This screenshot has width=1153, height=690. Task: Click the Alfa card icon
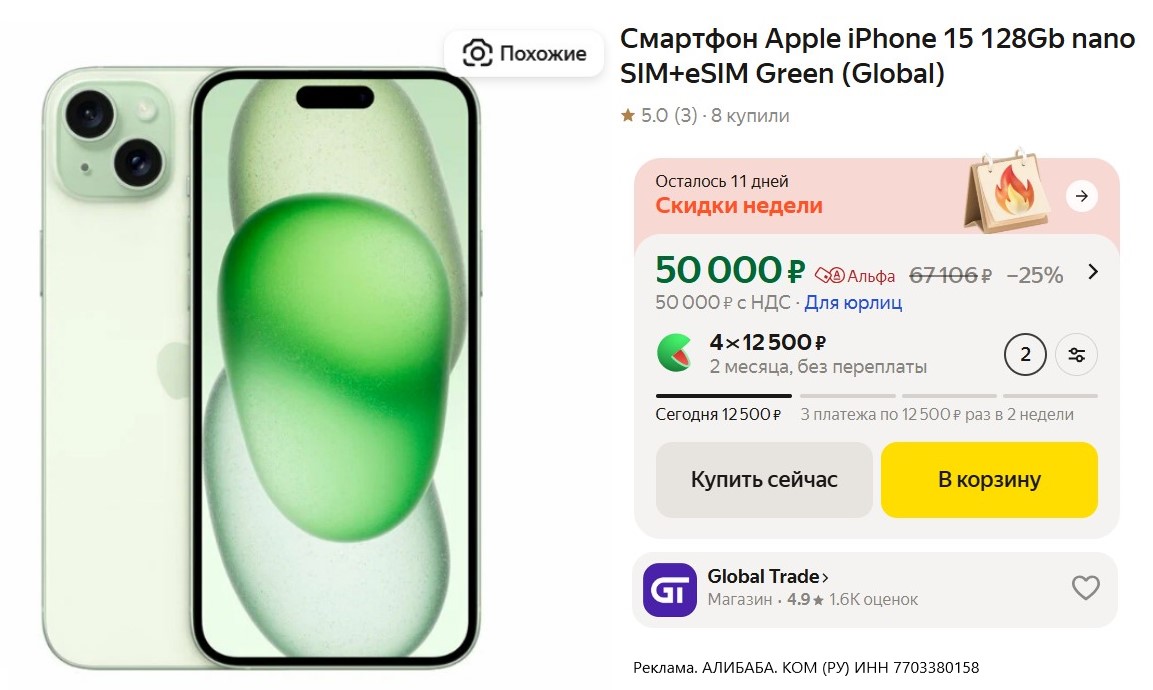[824, 275]
